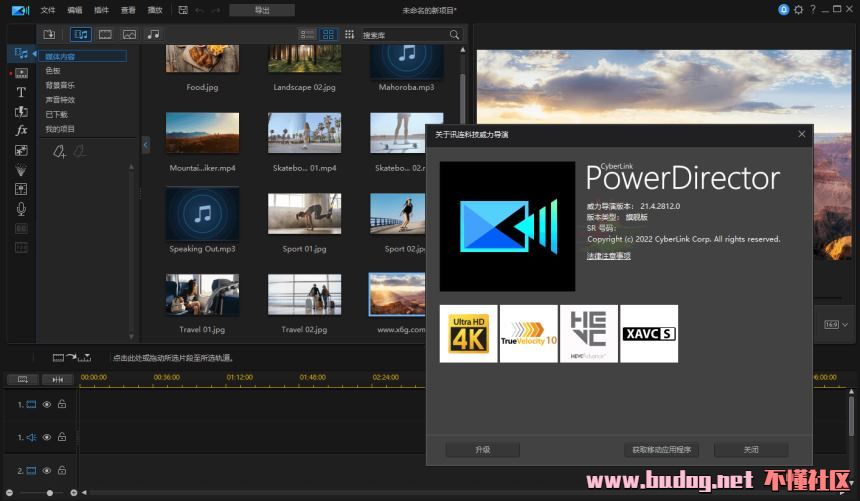Open the 文件 menu
Screen dimensions: 860x501
pos(48,10)
